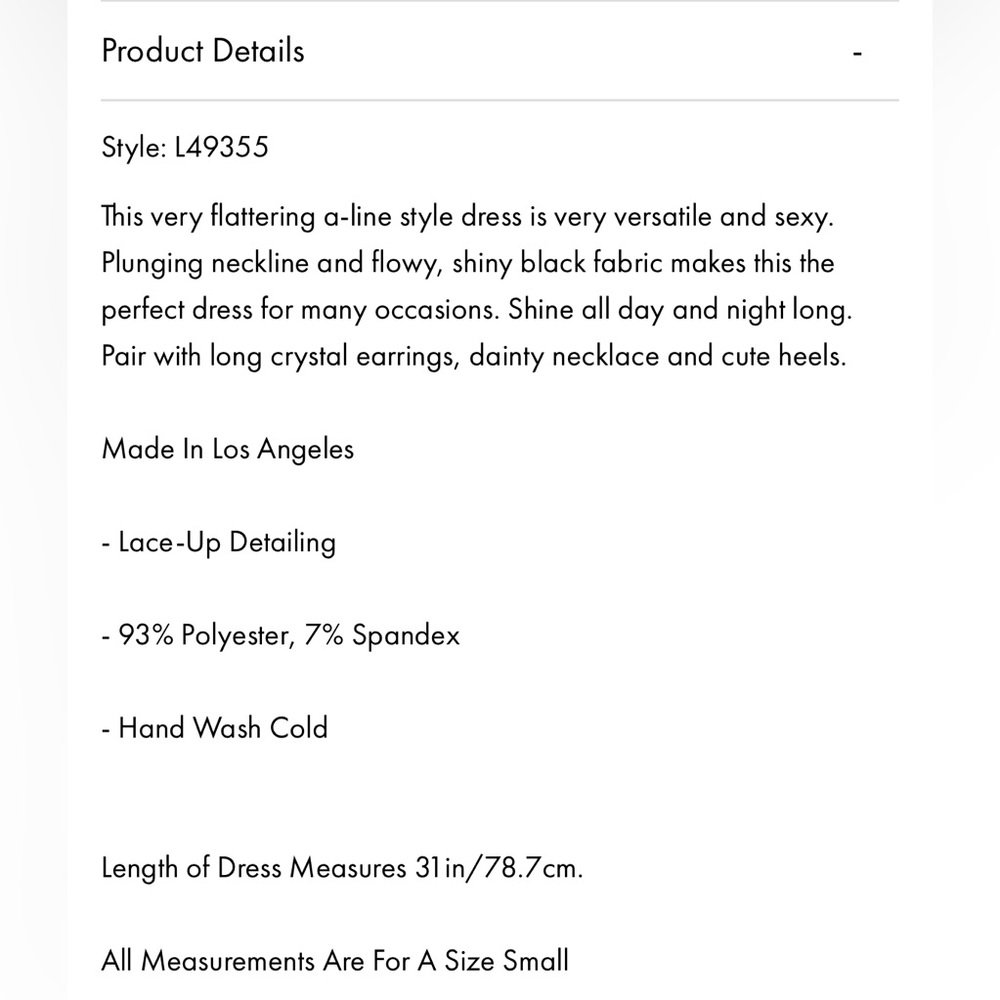Click the 'This very flattering a-line' description line

coord(467,217)
